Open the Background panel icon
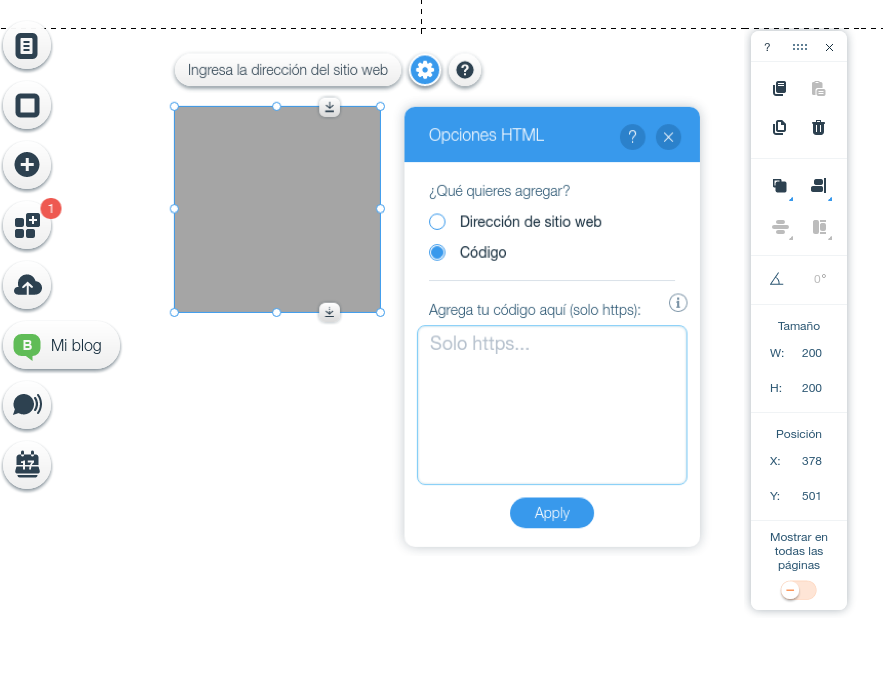The width and height of the screenshot is (883, 673). pos(27,106)
